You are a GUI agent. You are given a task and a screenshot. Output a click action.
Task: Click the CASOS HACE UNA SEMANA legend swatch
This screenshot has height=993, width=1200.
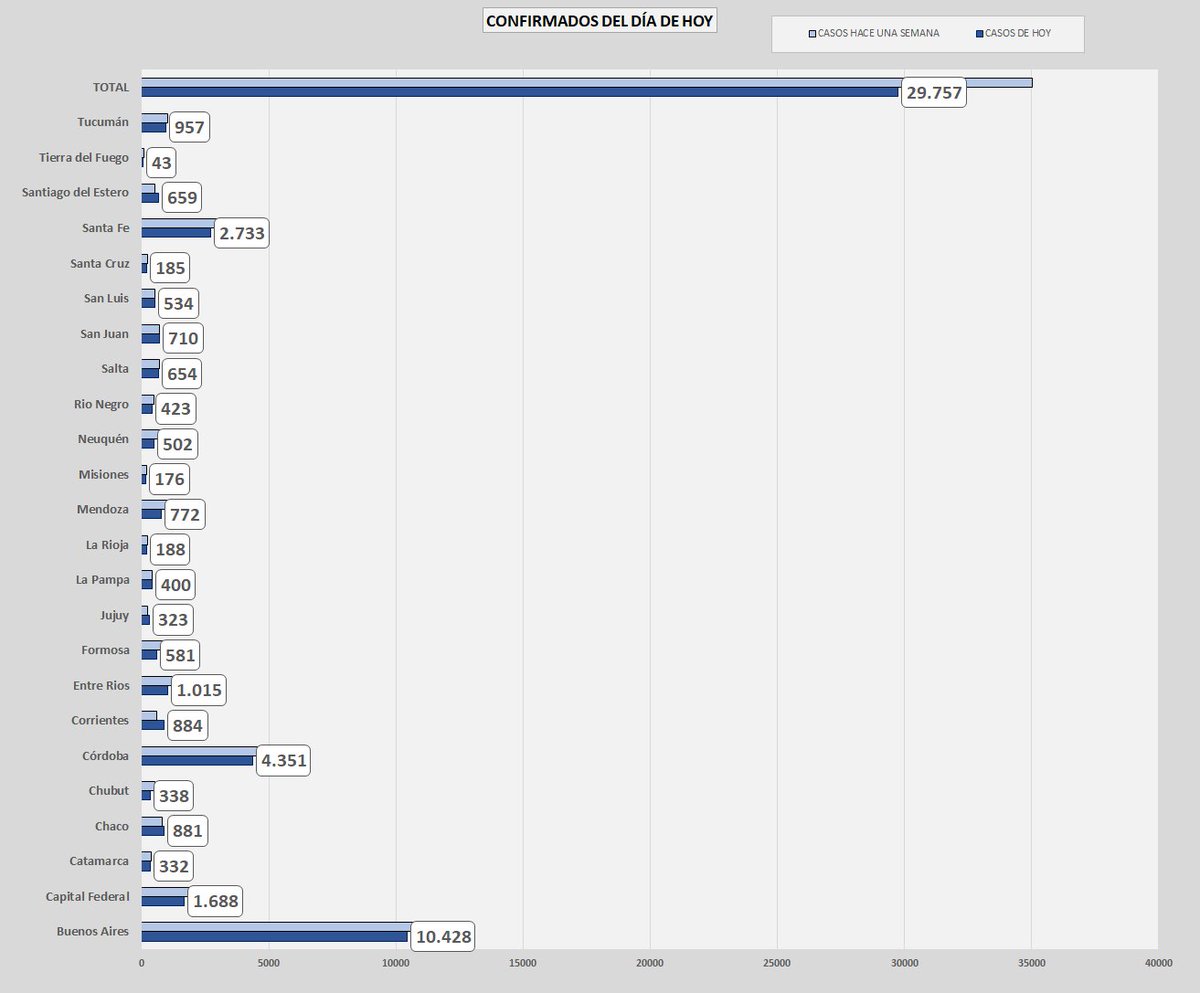point(812,34)
